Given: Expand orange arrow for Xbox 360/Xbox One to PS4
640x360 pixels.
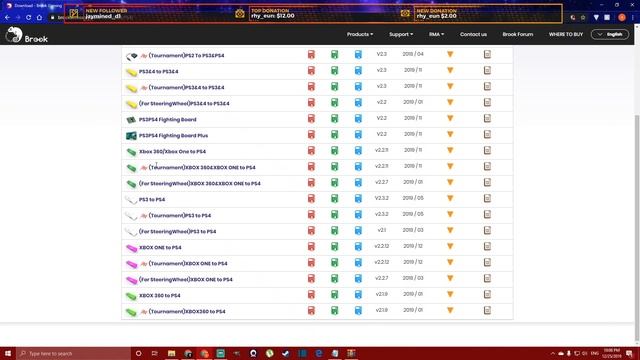Looking at the screenshot, I should (x=450, y=150).
